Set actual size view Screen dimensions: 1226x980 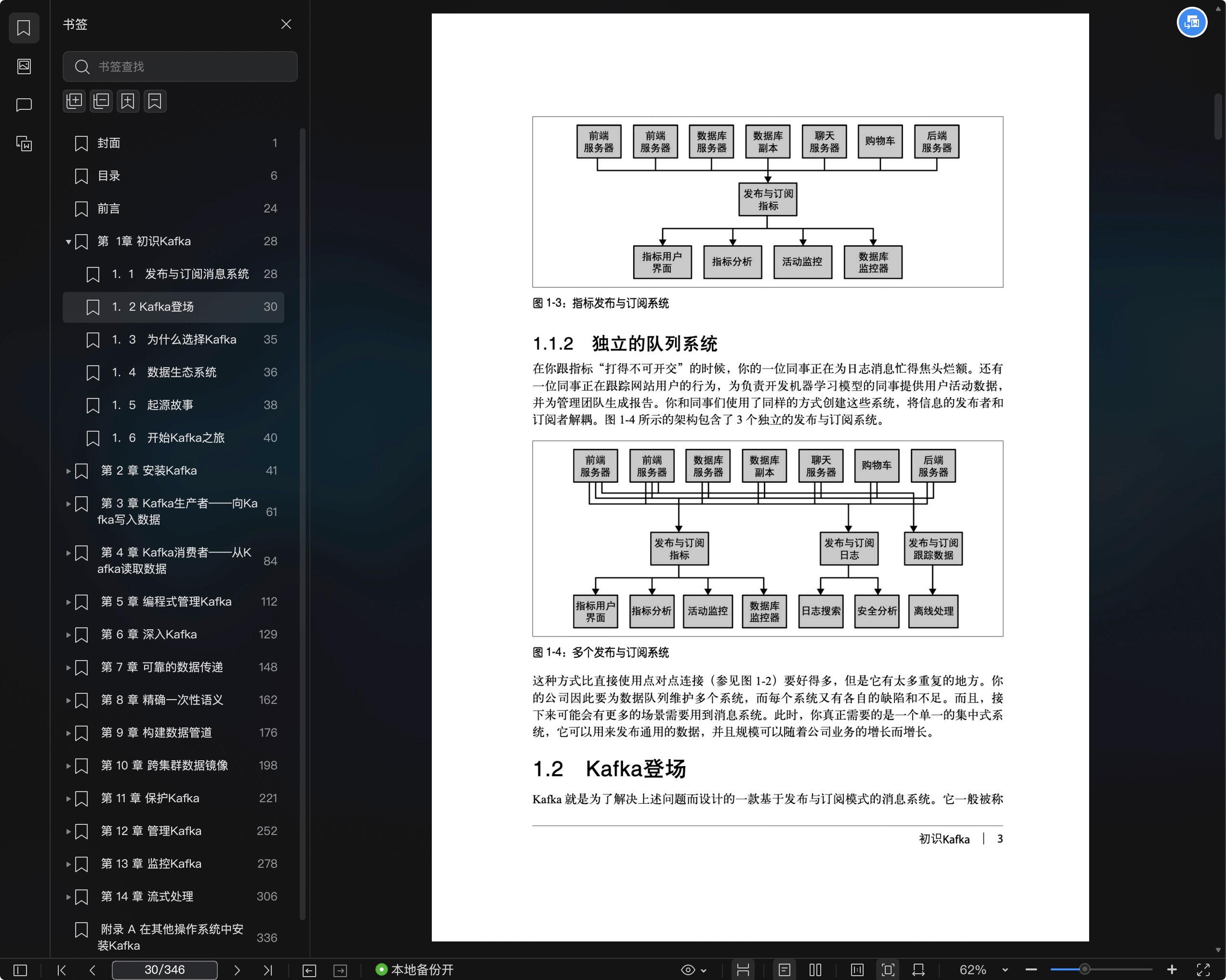(x=857, y=970)
